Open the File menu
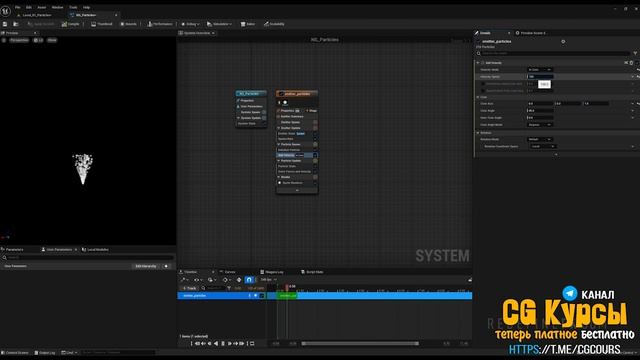The width and height of the screenshot is (640, 360). (x=18, y=7)
